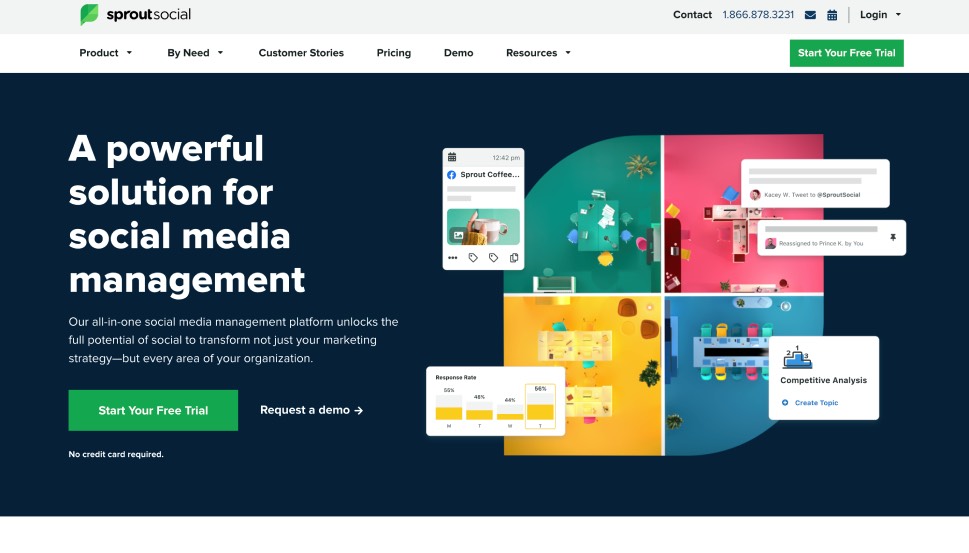Image resolution: width=969 pixels, height=553 pixels.
Task: Click the Competitive Analysis title
Action: pos(823,381)
